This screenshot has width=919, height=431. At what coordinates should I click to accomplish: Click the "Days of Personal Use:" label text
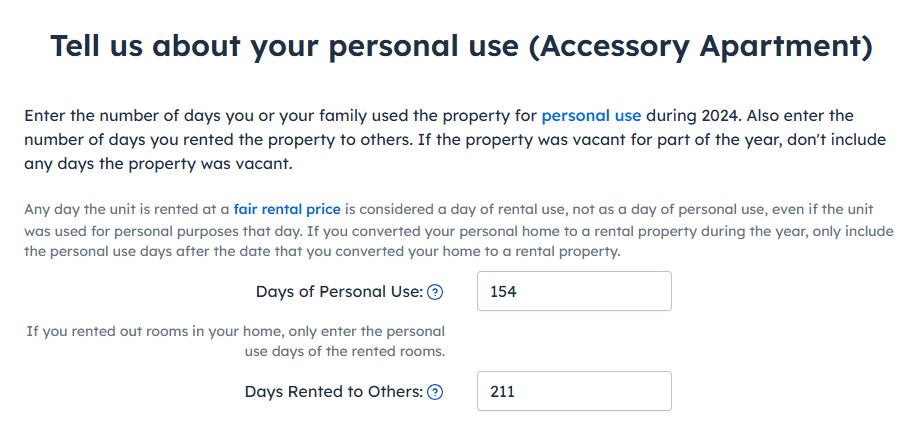coord(339,292)
